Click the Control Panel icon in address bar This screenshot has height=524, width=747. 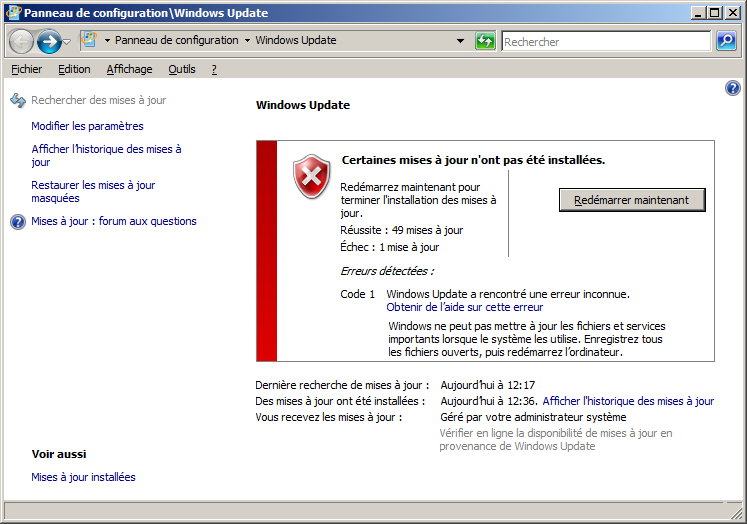tap(89, 41)
